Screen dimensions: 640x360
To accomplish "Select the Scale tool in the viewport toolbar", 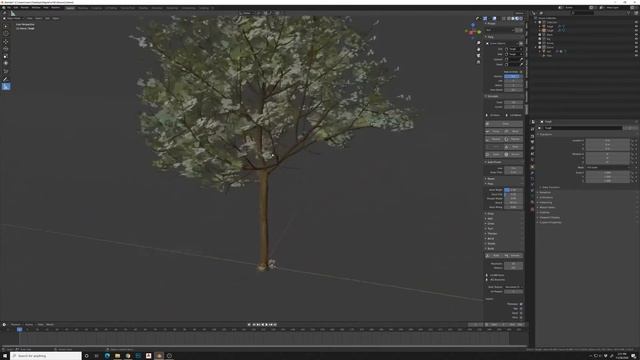I will click(x=6, y=56).
